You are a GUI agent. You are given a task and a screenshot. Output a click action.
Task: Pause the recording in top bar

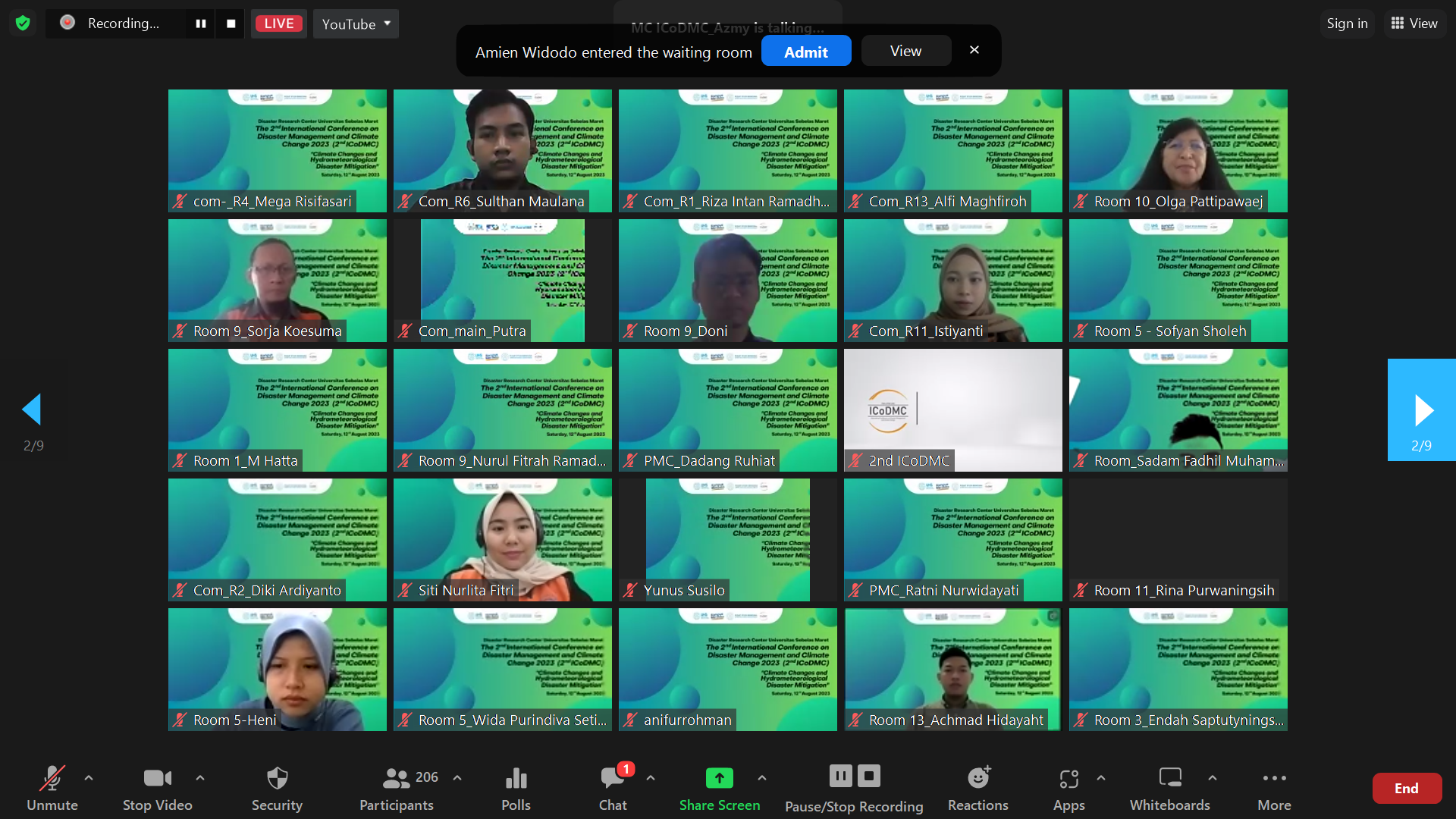[x=200, y=24]
